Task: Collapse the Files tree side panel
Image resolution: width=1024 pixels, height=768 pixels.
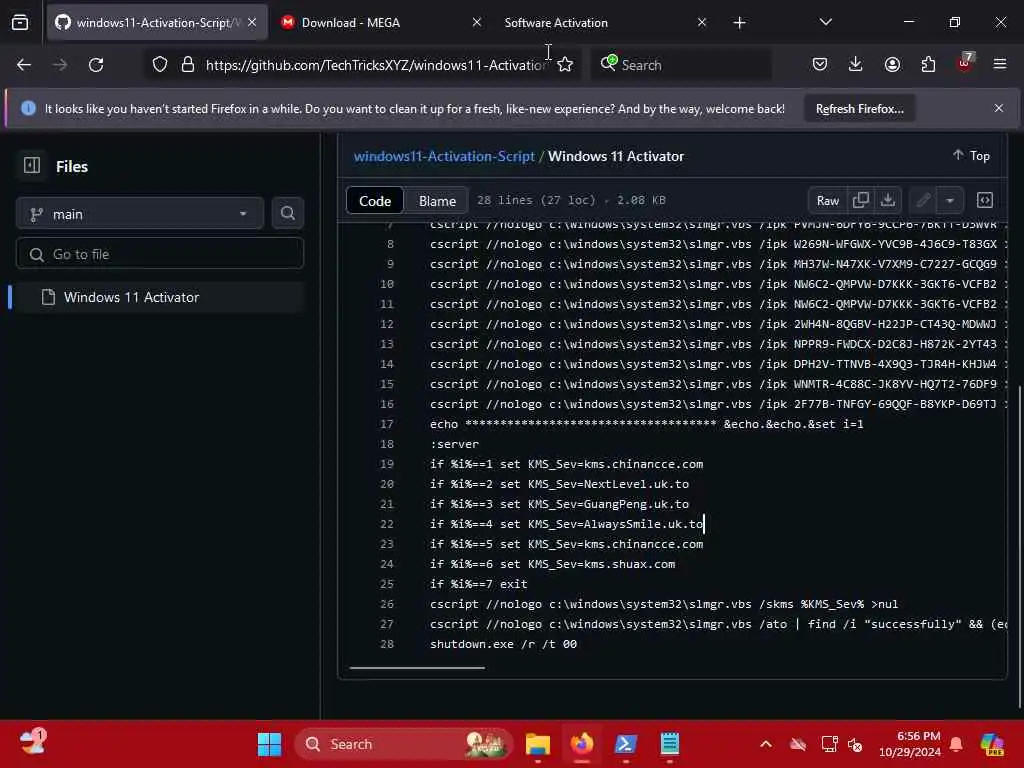Action: click(x=32, y=166)
